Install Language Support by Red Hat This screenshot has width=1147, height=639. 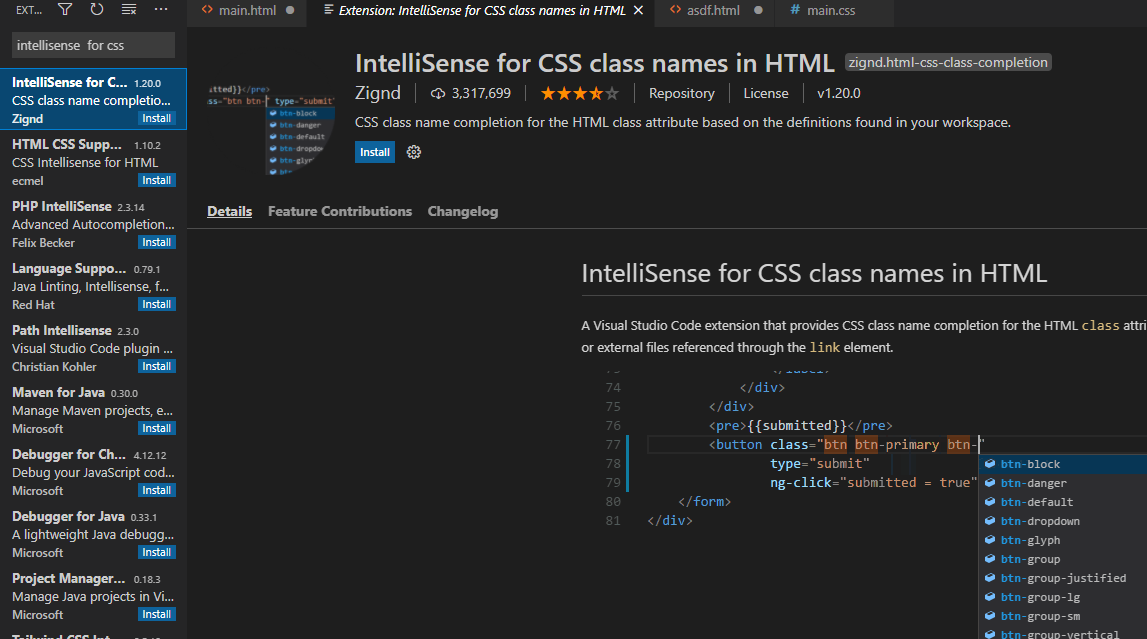point(157,305)
